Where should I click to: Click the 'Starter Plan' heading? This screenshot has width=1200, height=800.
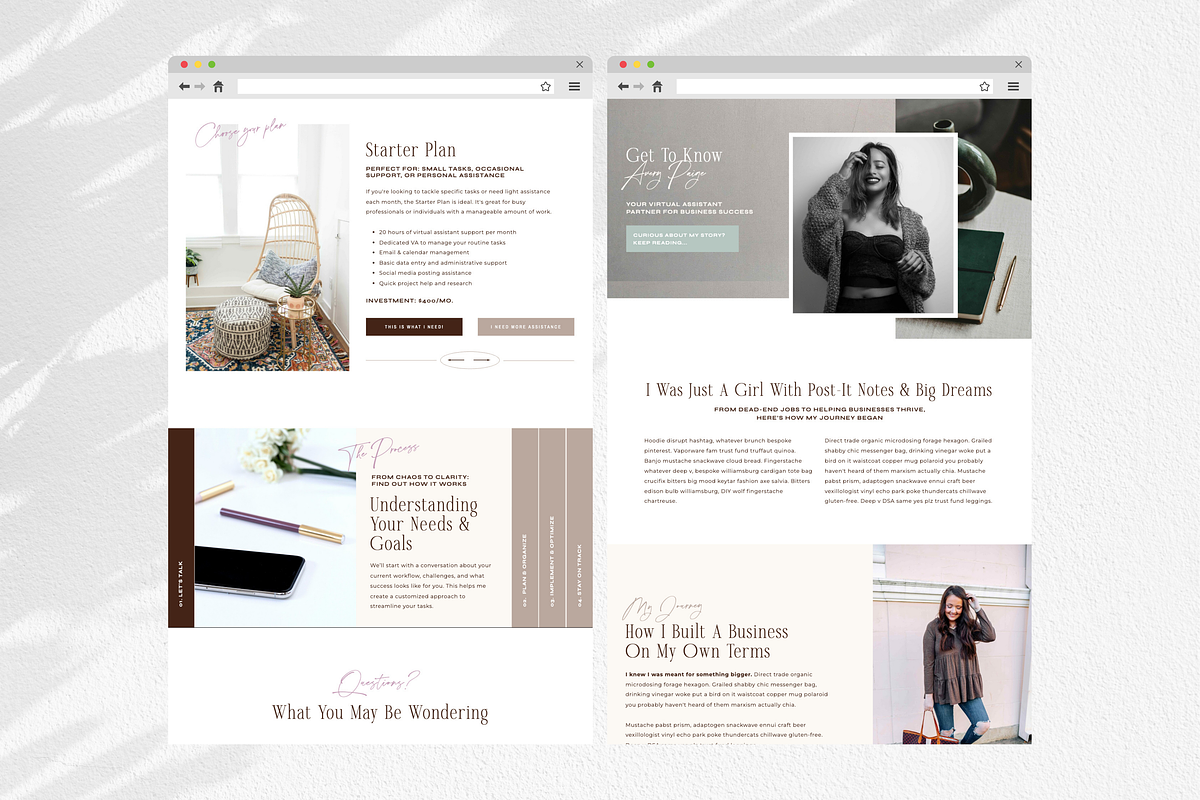click(x=411, y=151)
